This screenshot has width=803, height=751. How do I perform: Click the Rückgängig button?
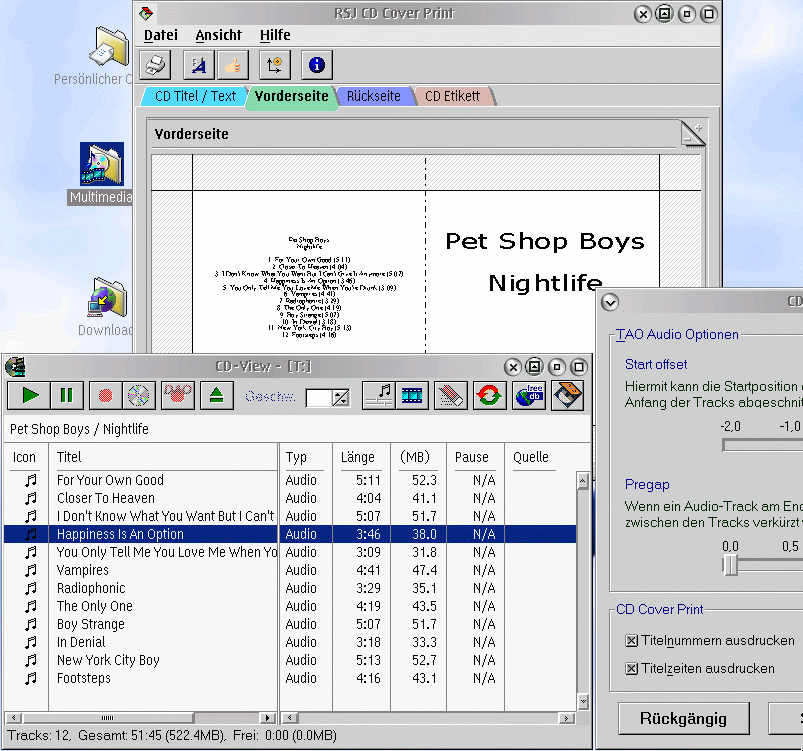point(684,718)
